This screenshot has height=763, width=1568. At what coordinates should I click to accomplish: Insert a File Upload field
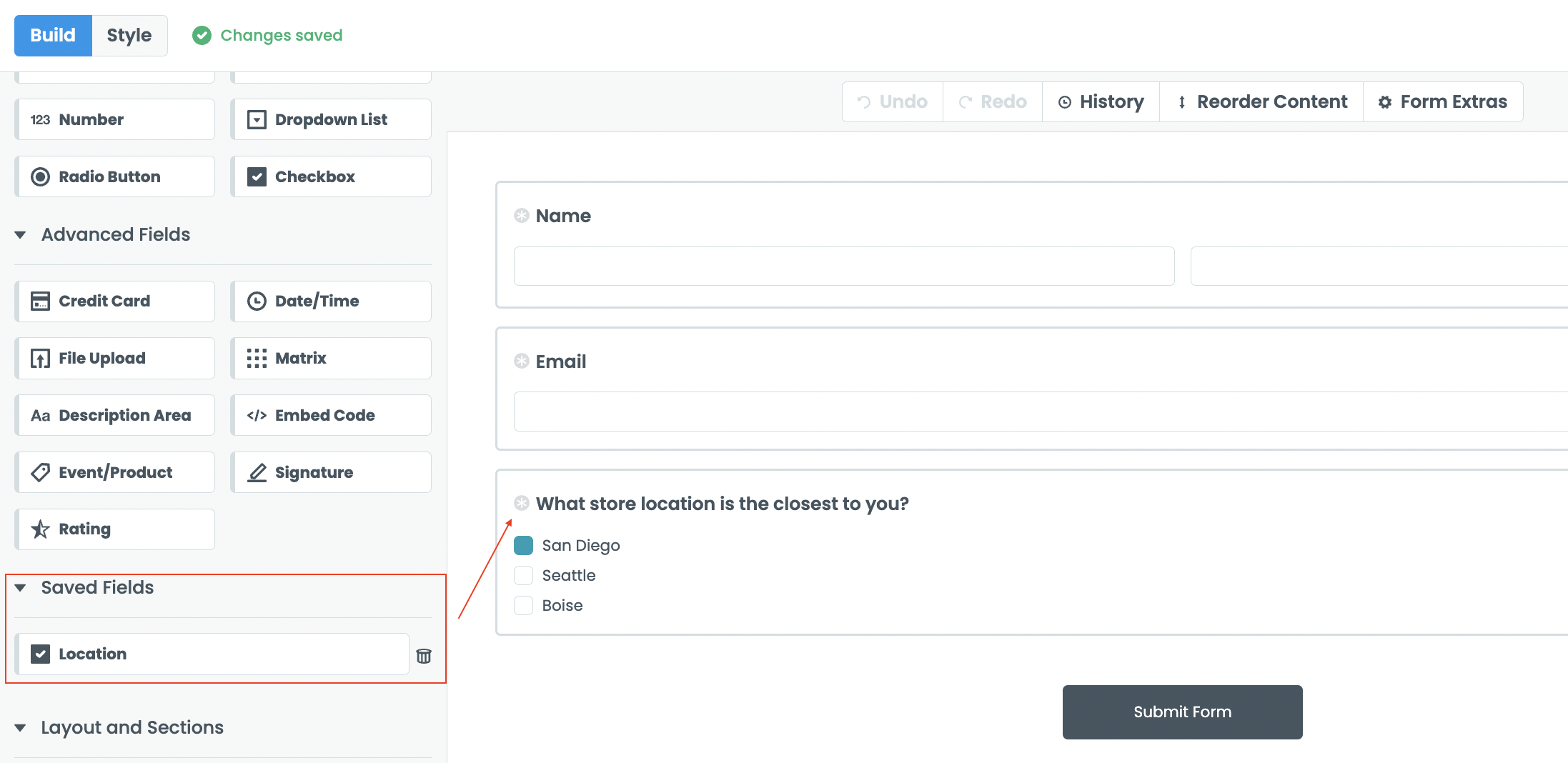click(115, 358)
